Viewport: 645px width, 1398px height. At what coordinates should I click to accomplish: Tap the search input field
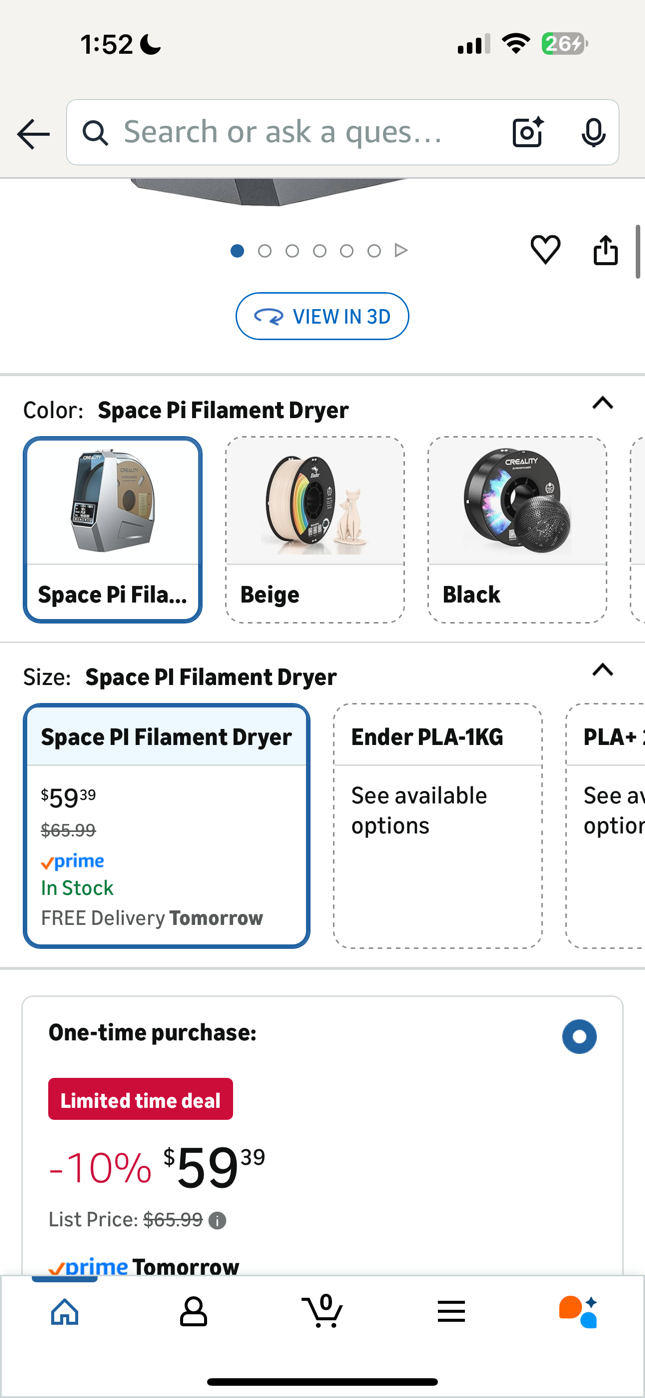[300, 131]
